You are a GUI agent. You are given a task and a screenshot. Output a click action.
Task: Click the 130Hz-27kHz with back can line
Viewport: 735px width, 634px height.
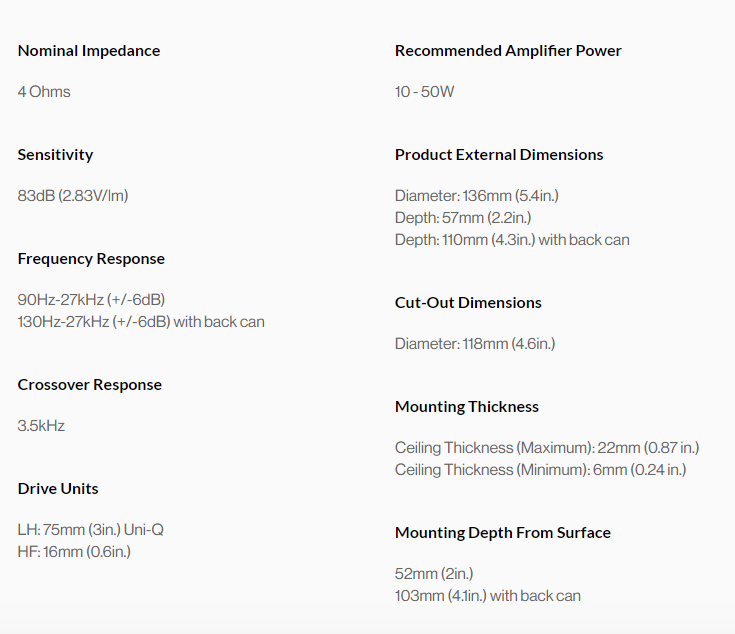(x=141, y=321)
